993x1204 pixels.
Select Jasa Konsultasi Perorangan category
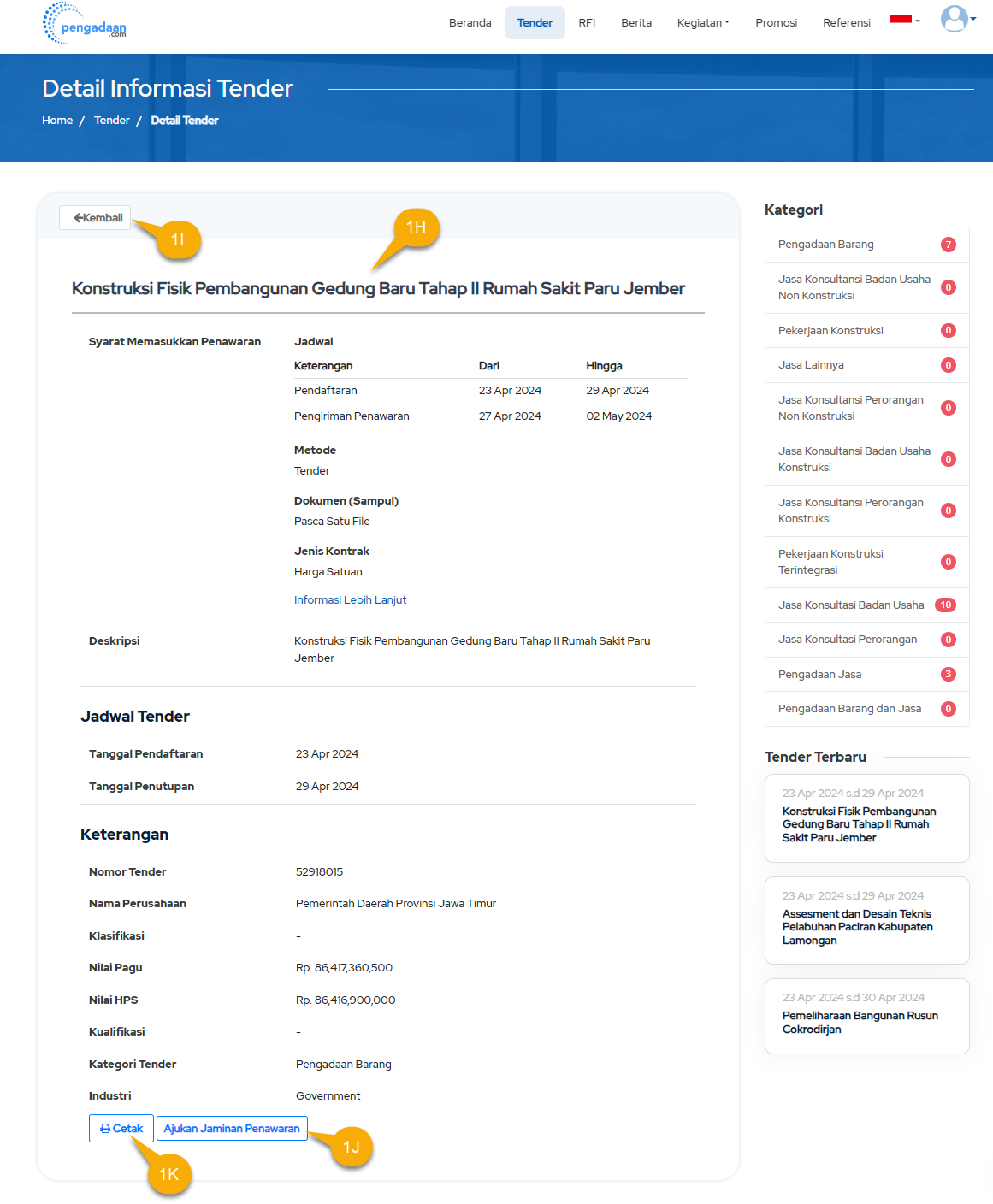(x=867, y=640)
